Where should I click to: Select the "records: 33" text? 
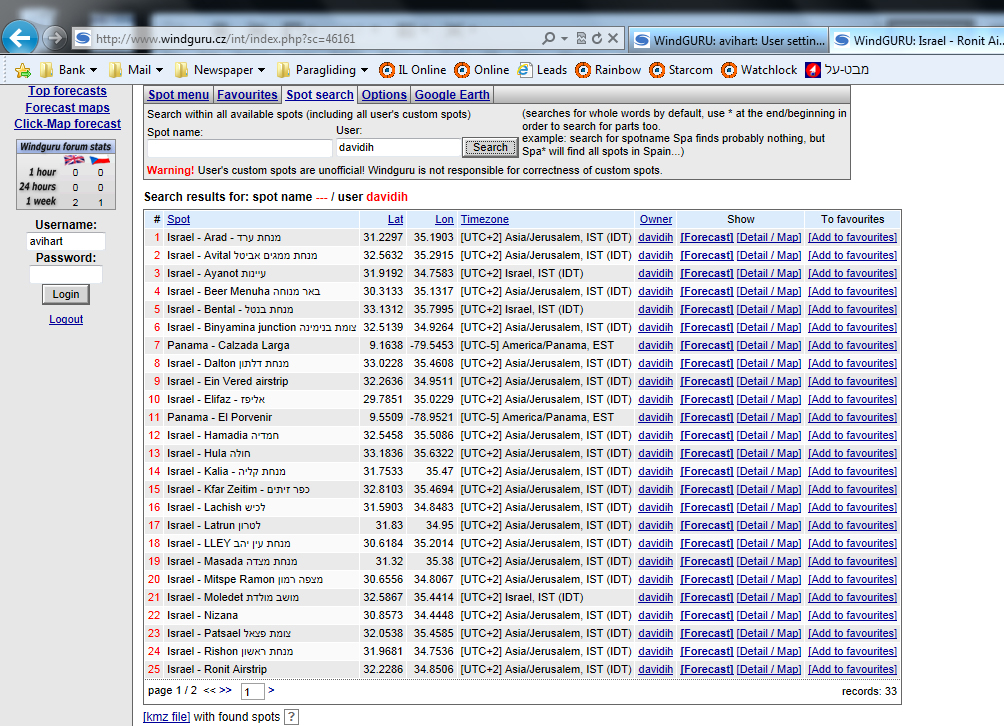[869, 691]
